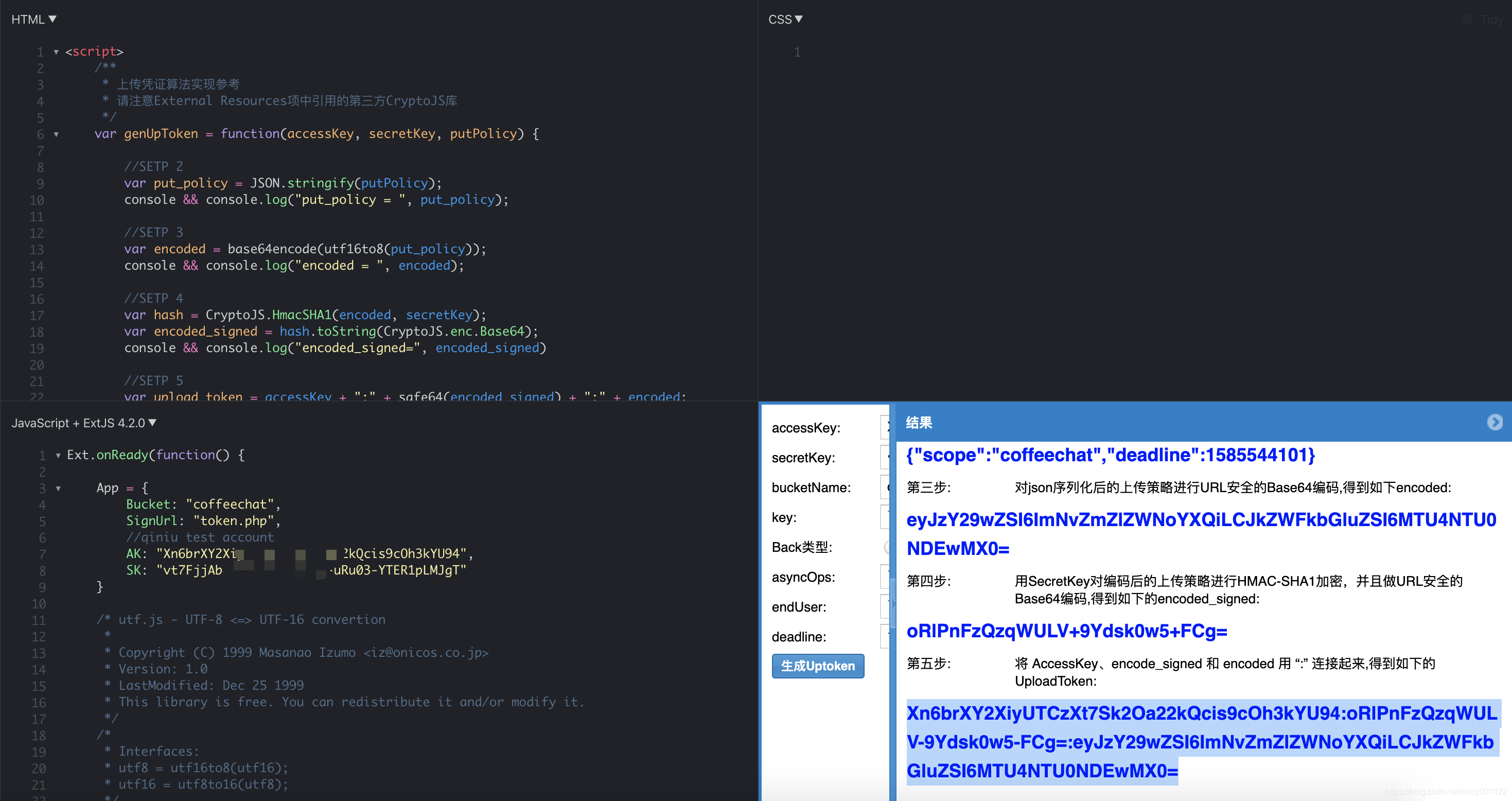Collapse the 结果 panel with its header arrow icon
Viewport: 1512px width, 801px height.
pyautogui.click(x=1495, y=422)
